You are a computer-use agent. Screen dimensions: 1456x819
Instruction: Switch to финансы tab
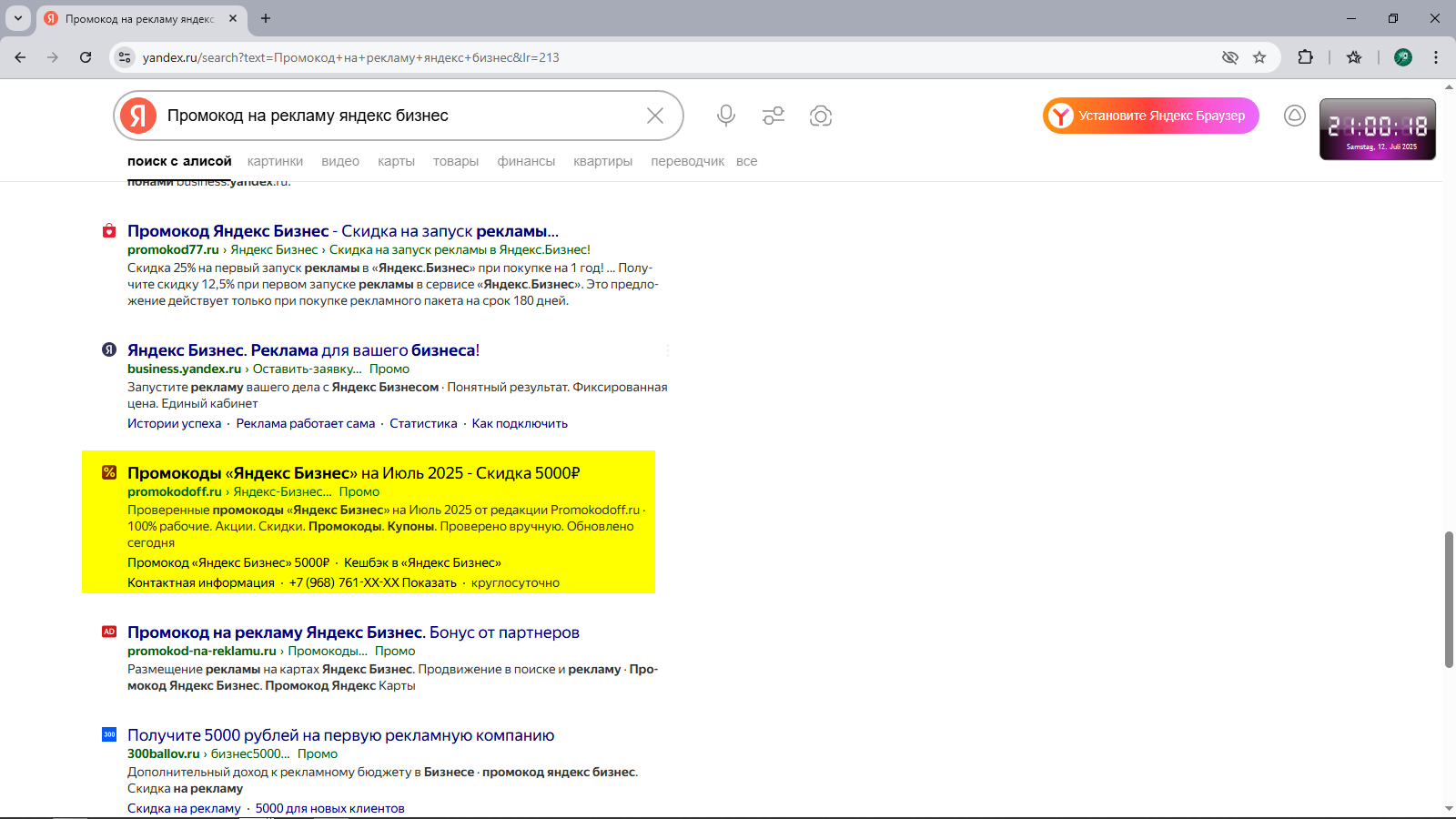pos(526,161)
